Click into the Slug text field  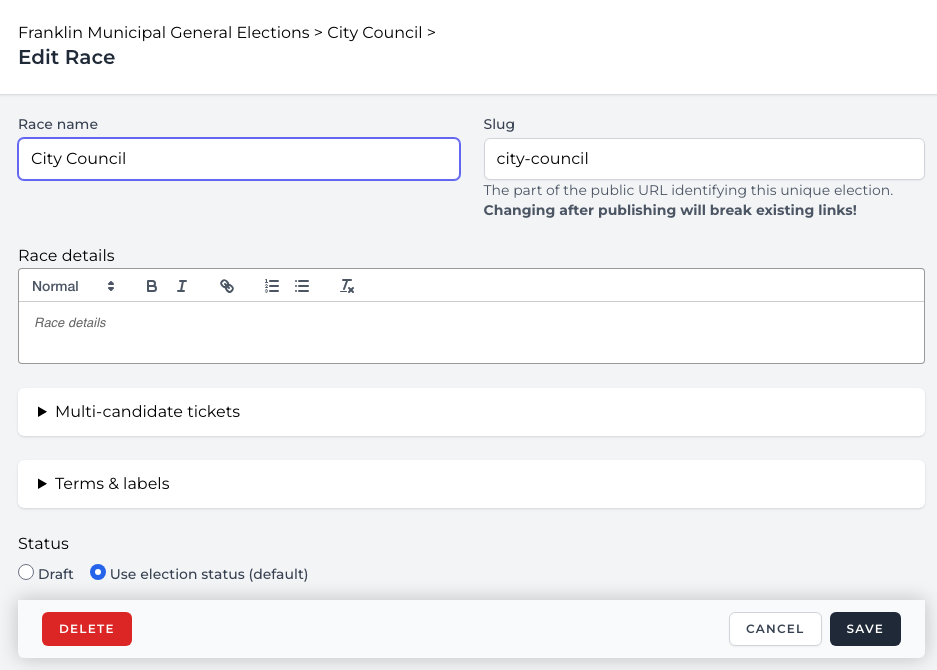coord(703,159)
